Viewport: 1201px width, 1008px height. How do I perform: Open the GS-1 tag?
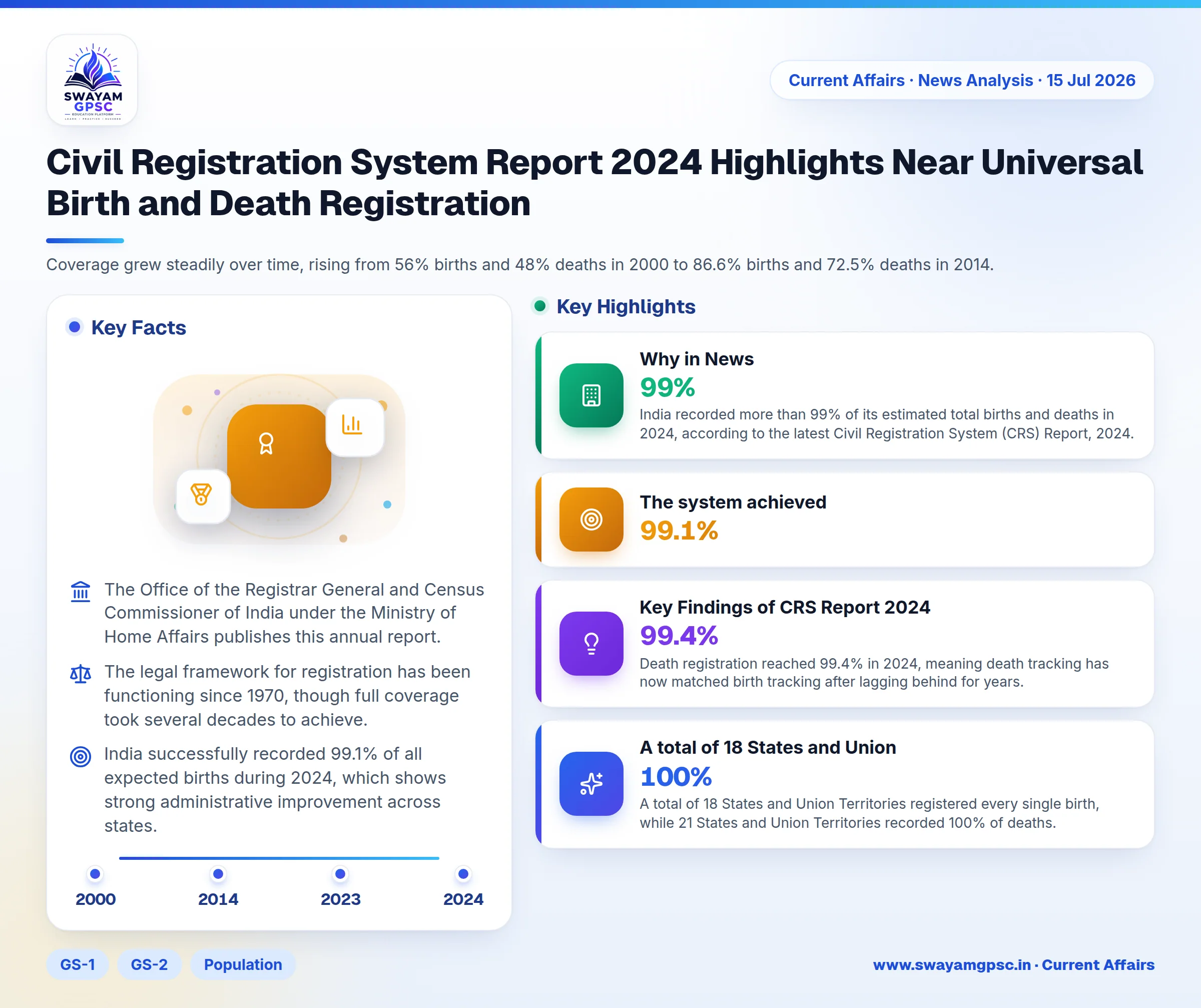[77, 964]
